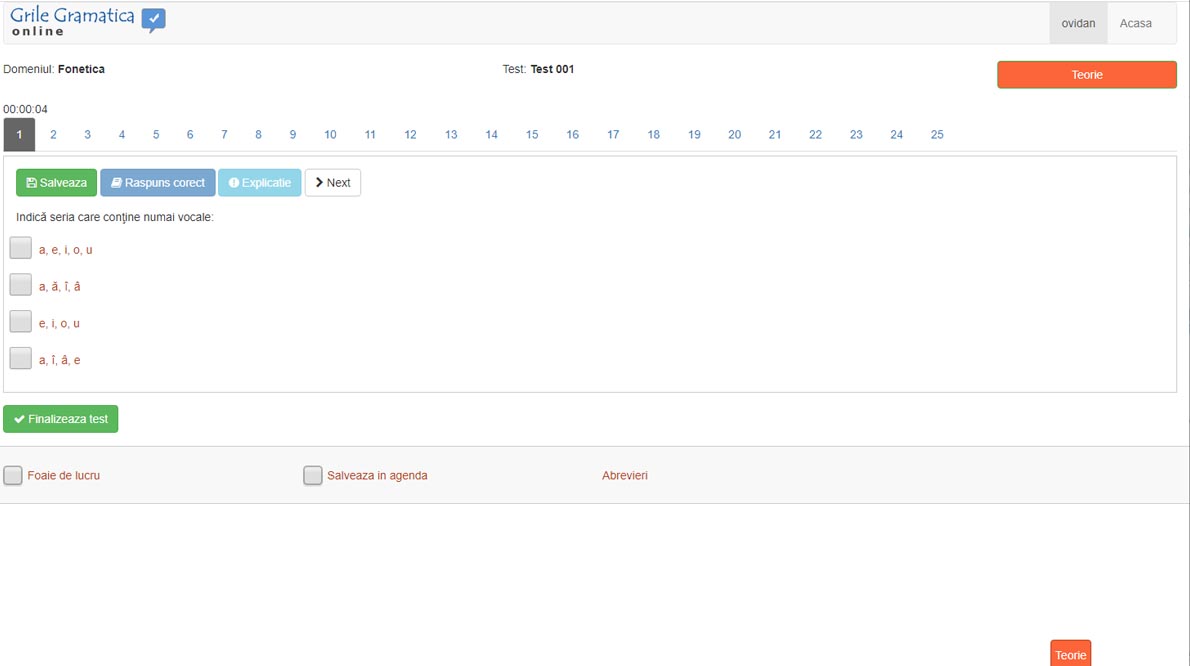This screenshot has width=1190, height=666.
Task: Click the bottom floating Teorie button
Action: (x=1070, y=654)
